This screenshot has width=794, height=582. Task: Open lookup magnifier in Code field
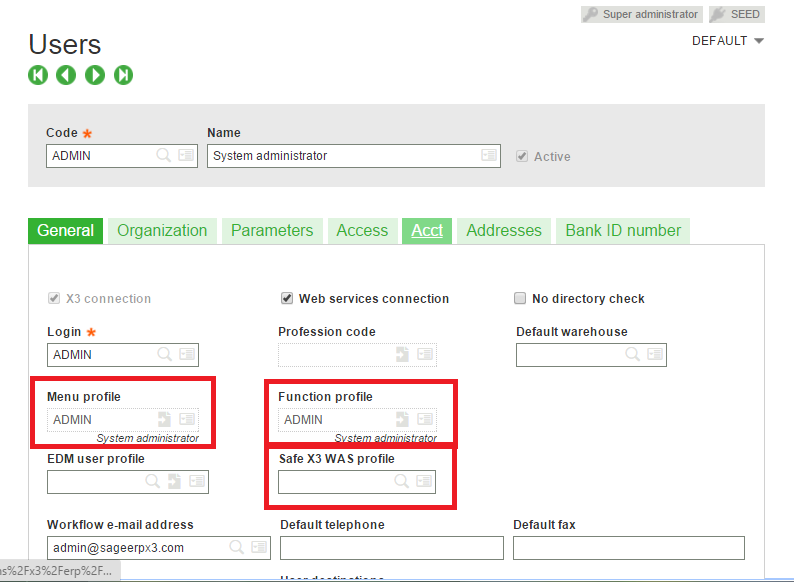[x=164, y=155]
